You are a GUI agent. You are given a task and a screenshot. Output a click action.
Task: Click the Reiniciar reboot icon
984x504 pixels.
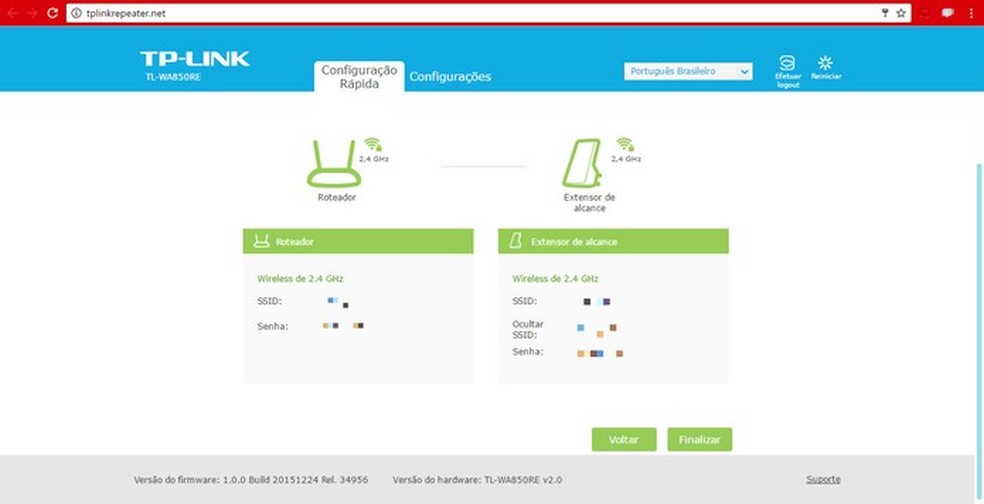point(825,62)
